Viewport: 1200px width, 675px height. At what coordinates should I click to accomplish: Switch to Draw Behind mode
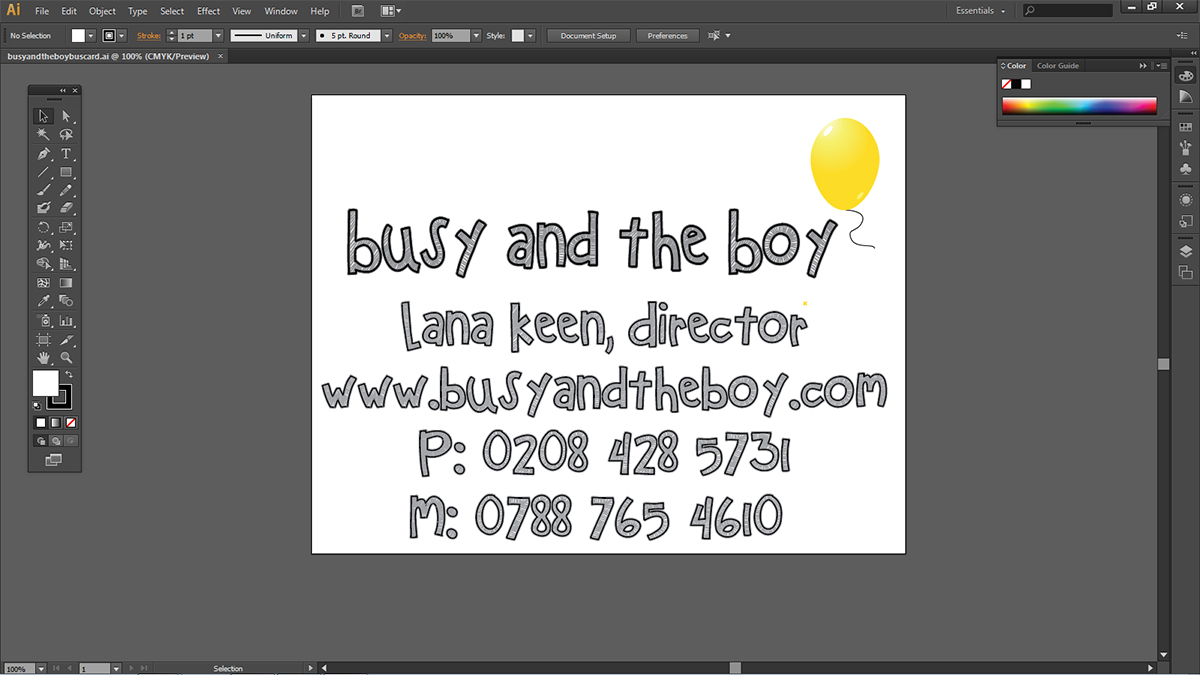click(56, 440)
